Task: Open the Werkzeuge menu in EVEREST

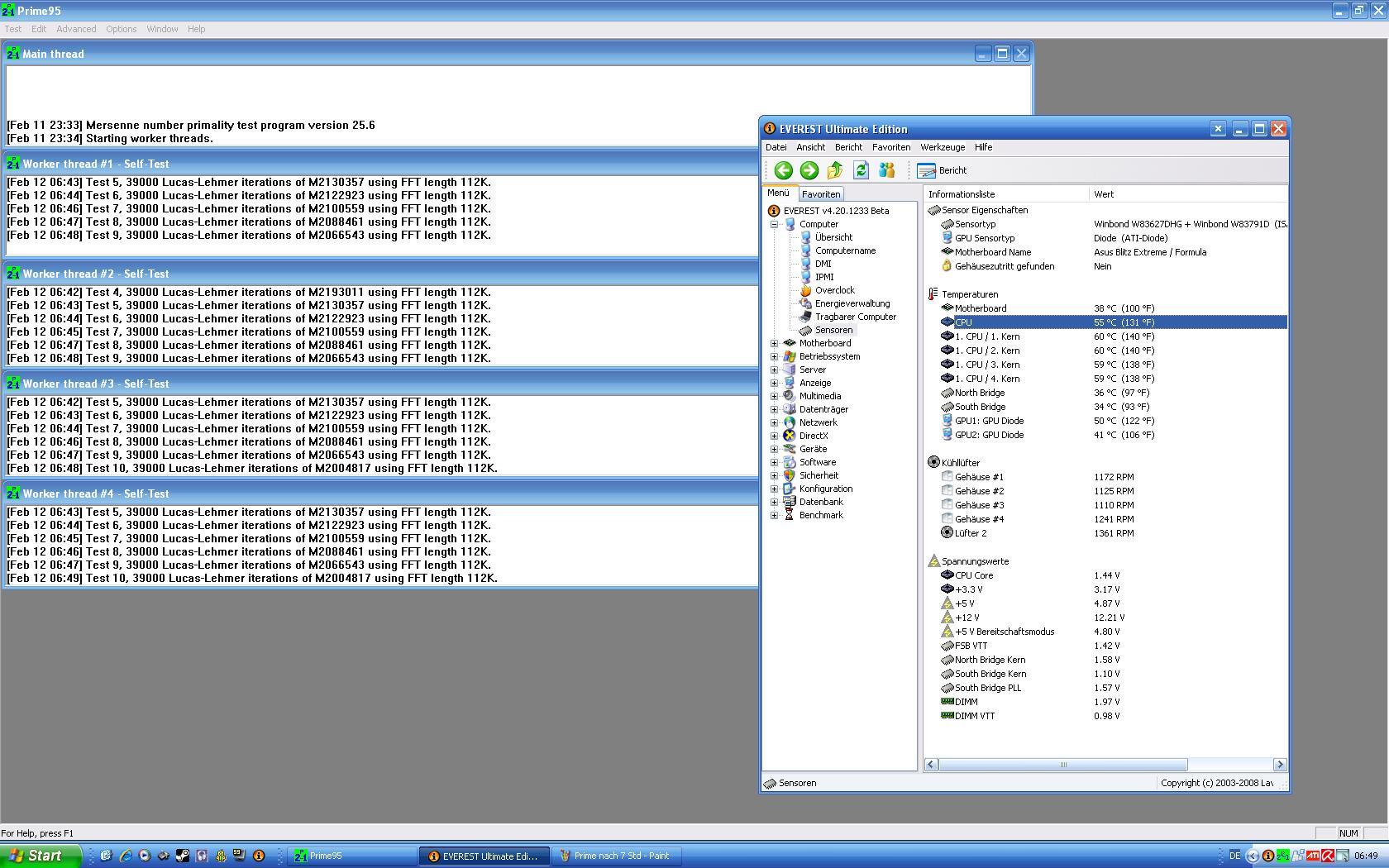Action: point(943,147)
